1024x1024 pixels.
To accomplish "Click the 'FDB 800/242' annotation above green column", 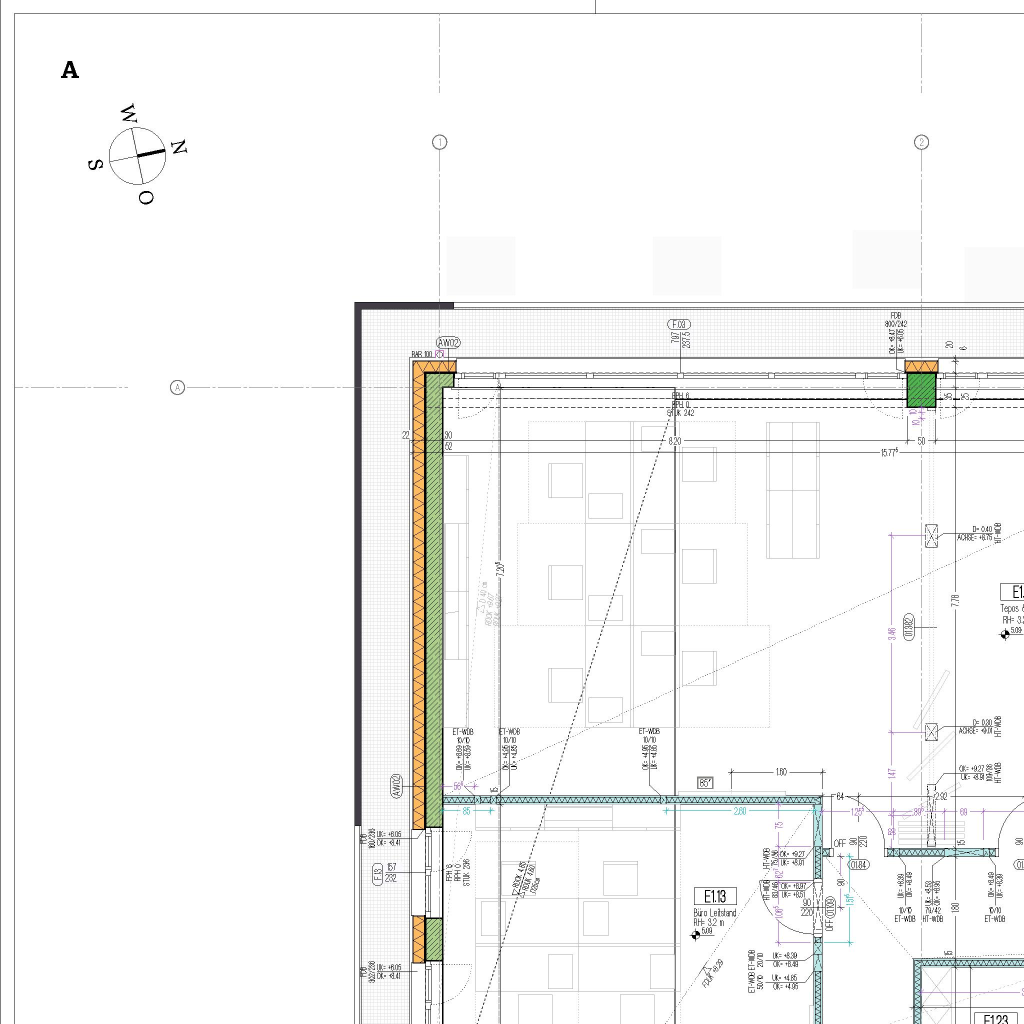I will coord(895,320).
